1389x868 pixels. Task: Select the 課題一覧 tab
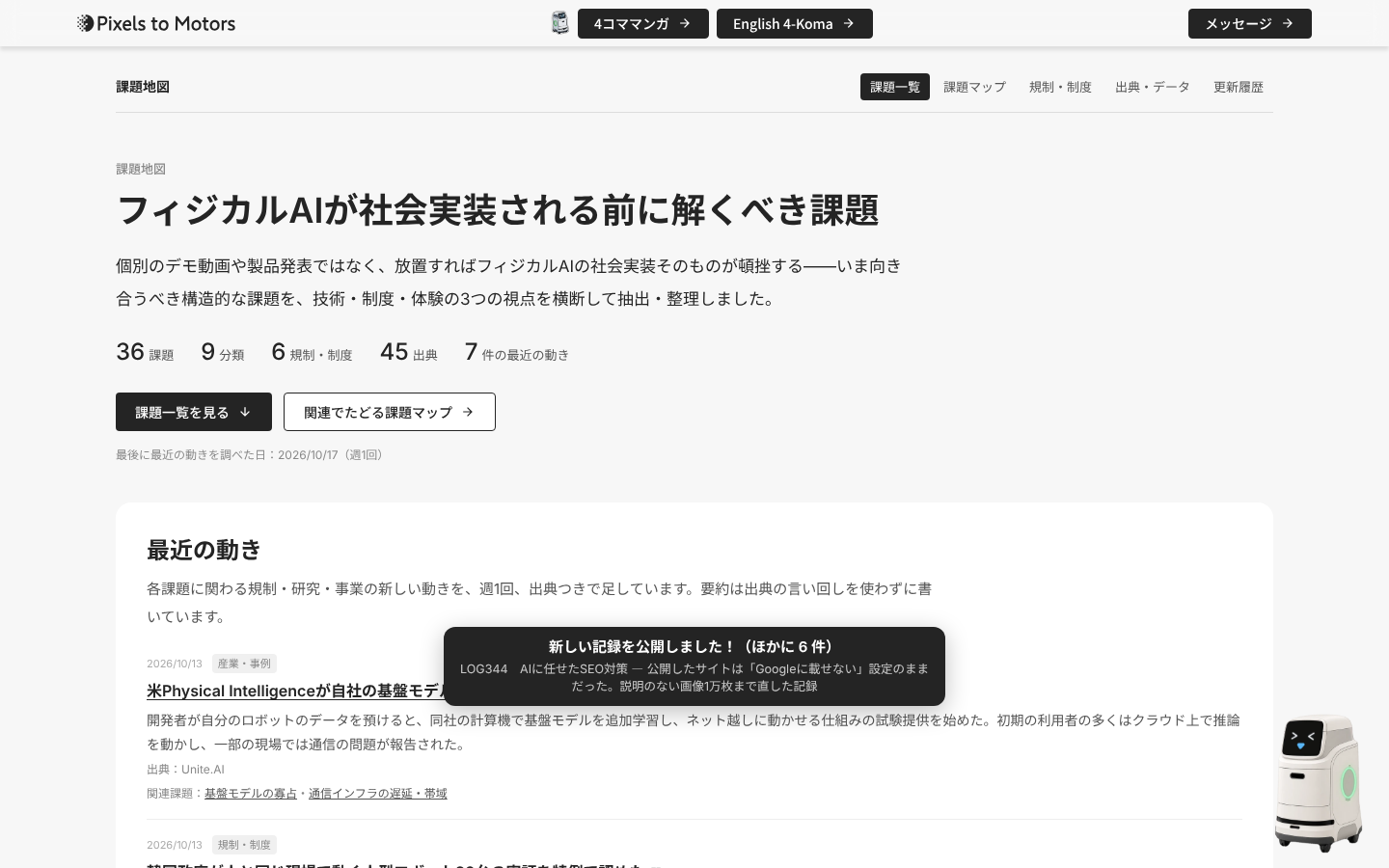click(x=895, y=87)
